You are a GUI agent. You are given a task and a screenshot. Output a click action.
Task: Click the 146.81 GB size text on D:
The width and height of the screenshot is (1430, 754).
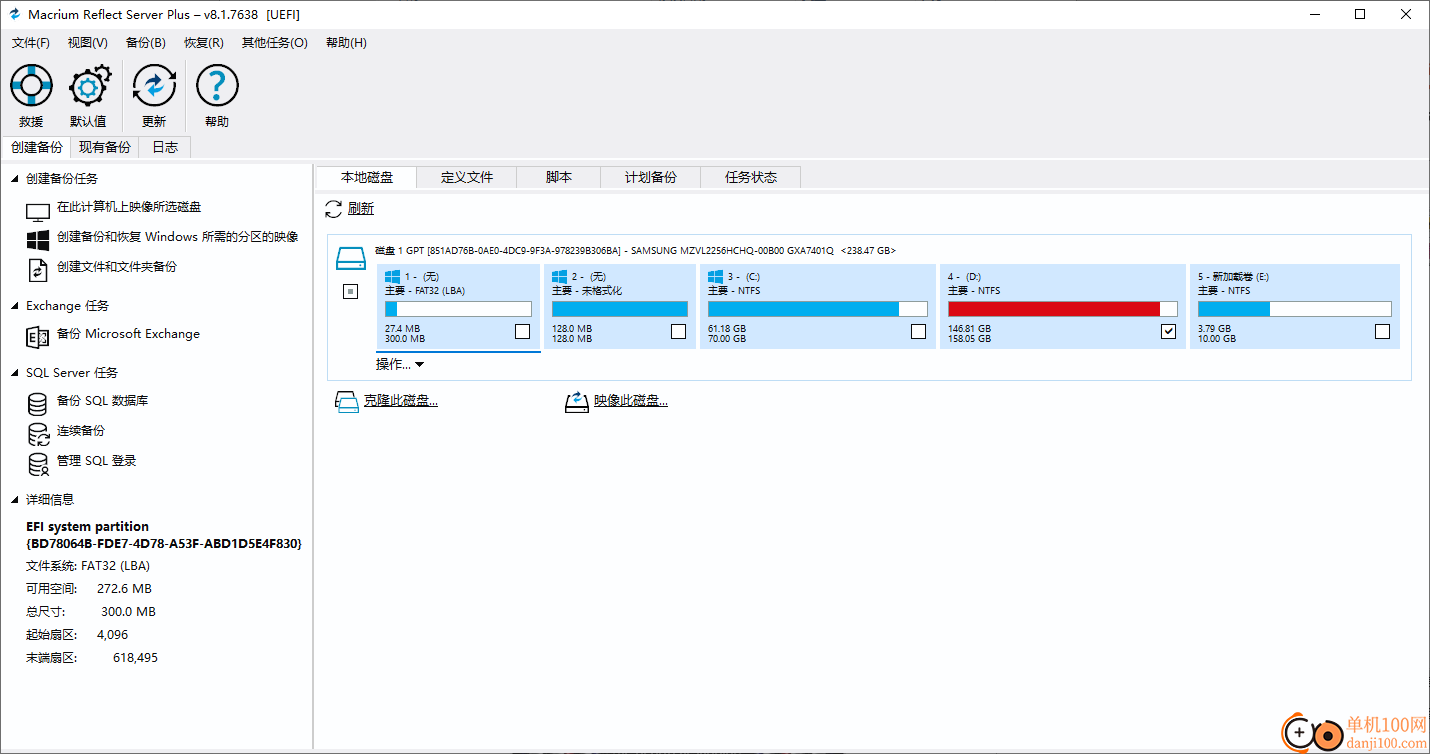click(969, 328)
